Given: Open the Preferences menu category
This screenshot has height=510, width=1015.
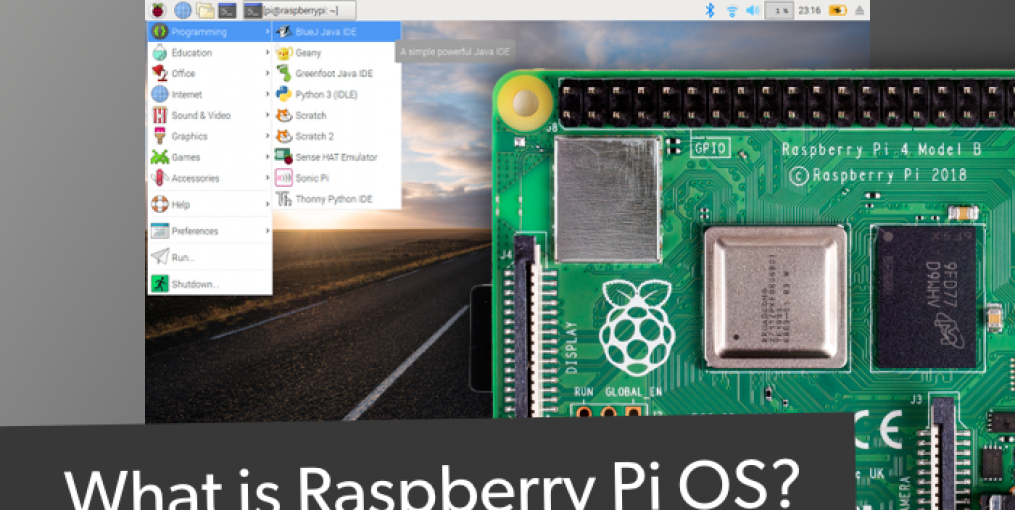Looking at the screenshot, I should click(210, 231).
